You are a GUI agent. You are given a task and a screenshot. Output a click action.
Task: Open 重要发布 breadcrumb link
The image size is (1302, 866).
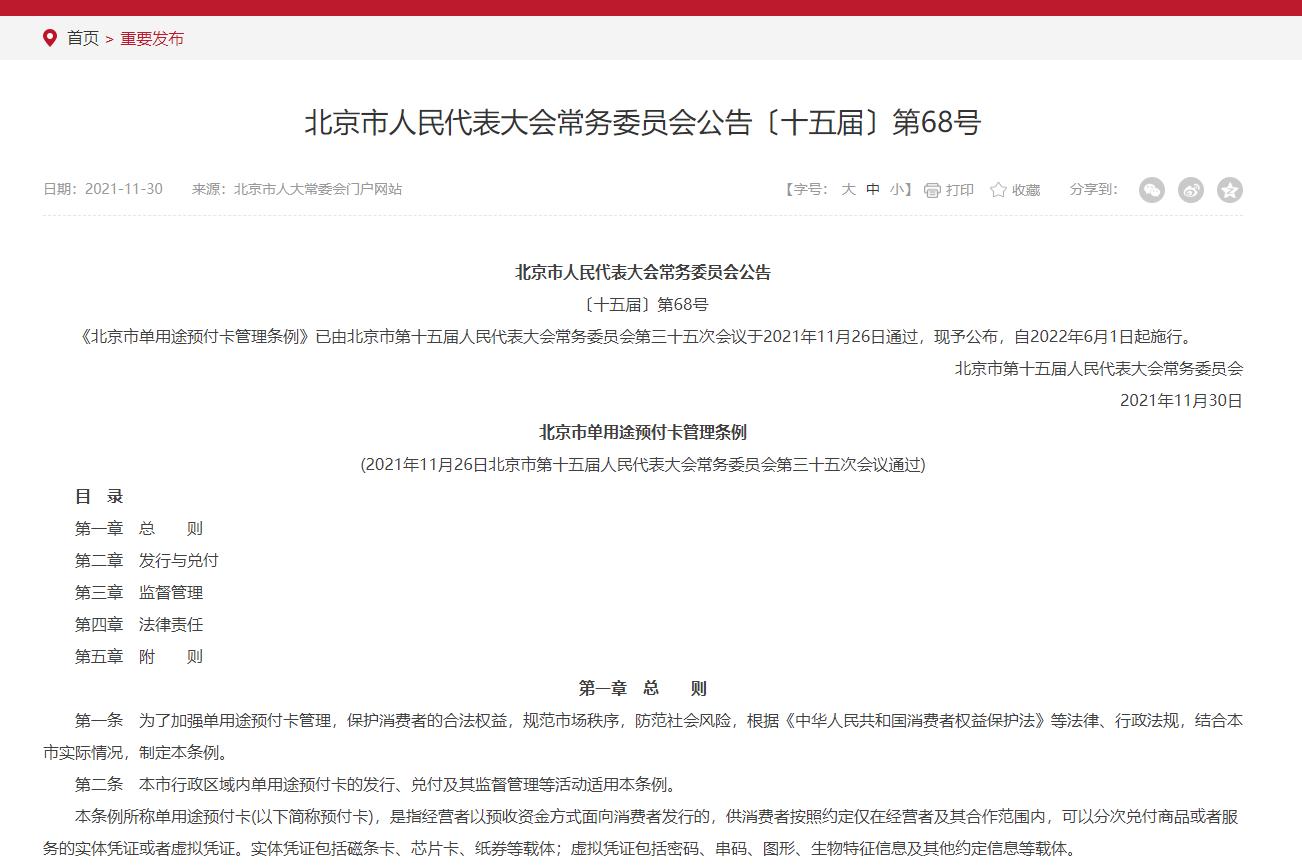(152, 39)
